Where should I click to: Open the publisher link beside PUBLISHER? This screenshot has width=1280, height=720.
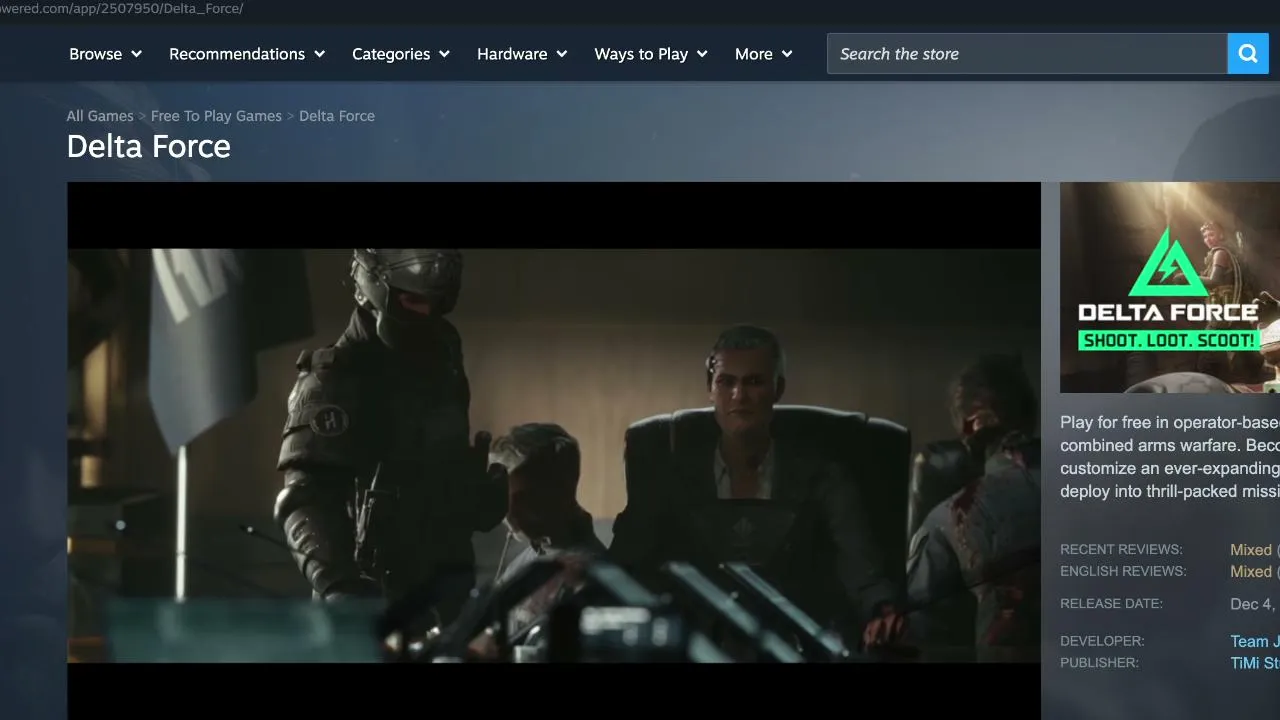(x=1255, y=663)
